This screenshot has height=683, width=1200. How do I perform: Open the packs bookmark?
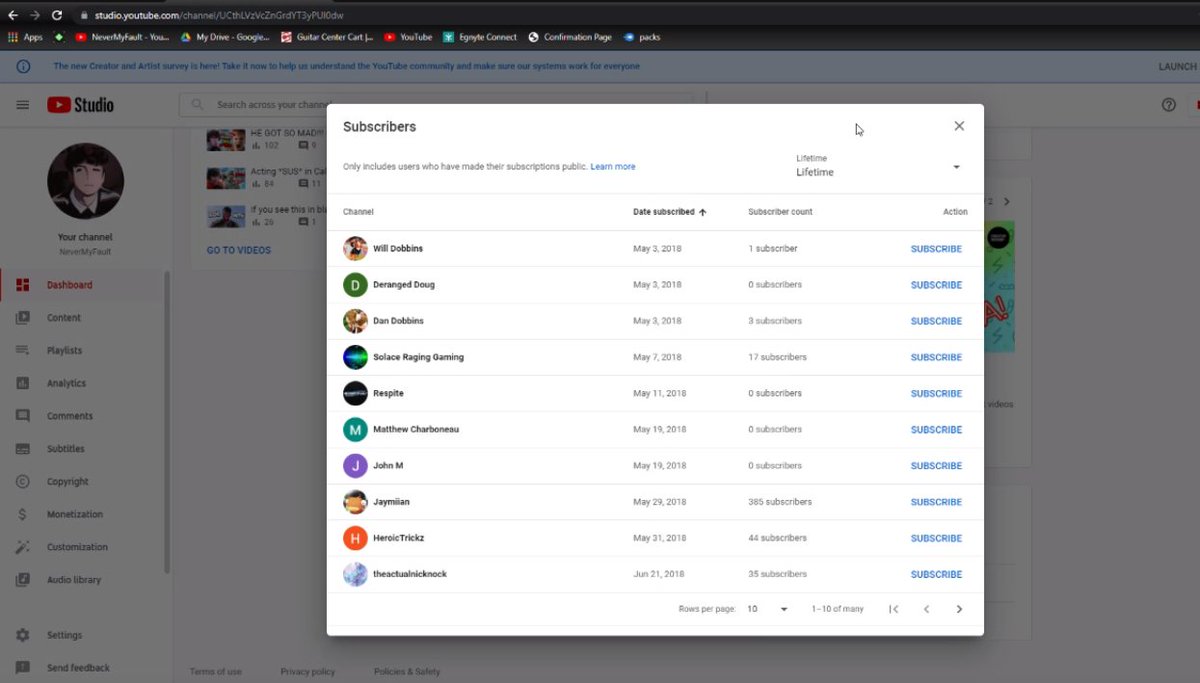tap(642, 37)
